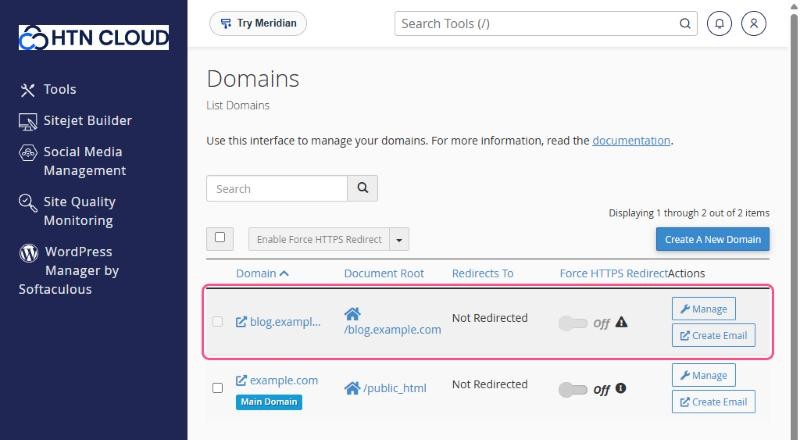Sort by Document Root column
800x440 pixels.
[x=384, y=274]
